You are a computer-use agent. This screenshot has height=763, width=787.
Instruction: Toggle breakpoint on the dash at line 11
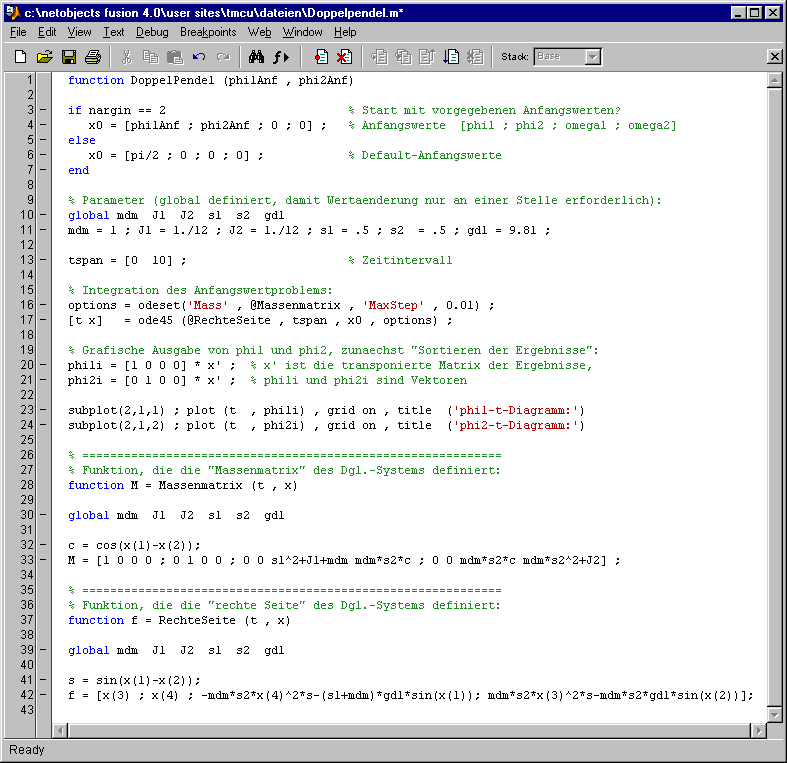(43, 230)
